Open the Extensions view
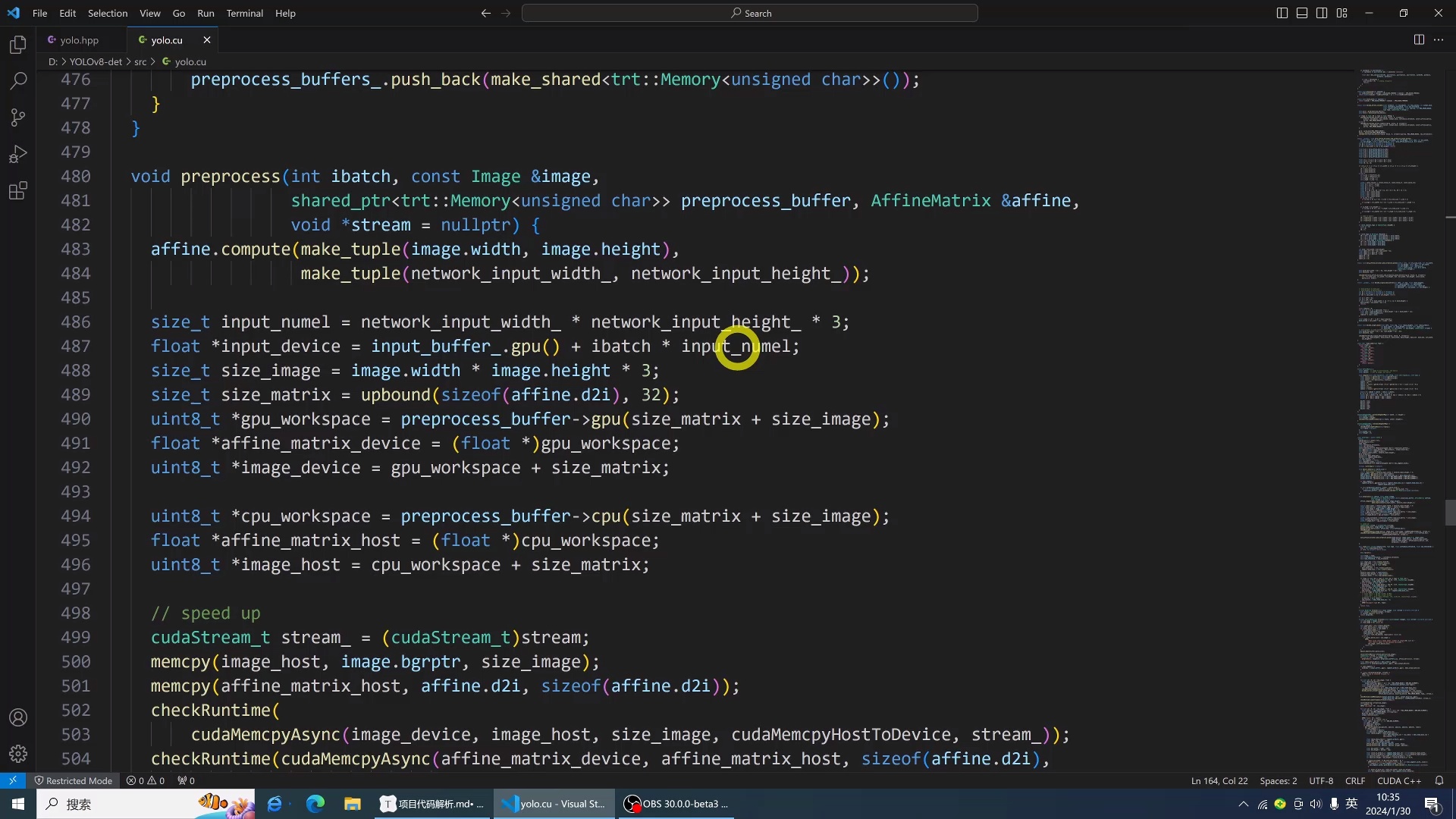 (x=18, y=190)
